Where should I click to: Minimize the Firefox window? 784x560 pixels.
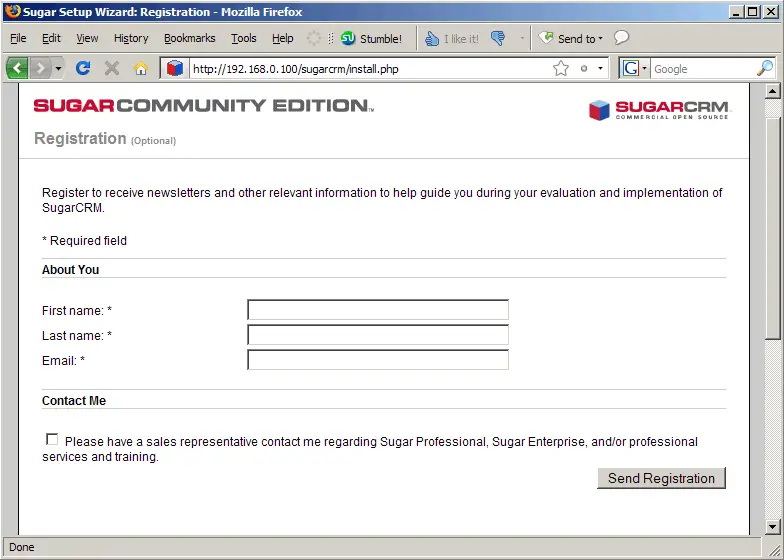click(735, 12)
